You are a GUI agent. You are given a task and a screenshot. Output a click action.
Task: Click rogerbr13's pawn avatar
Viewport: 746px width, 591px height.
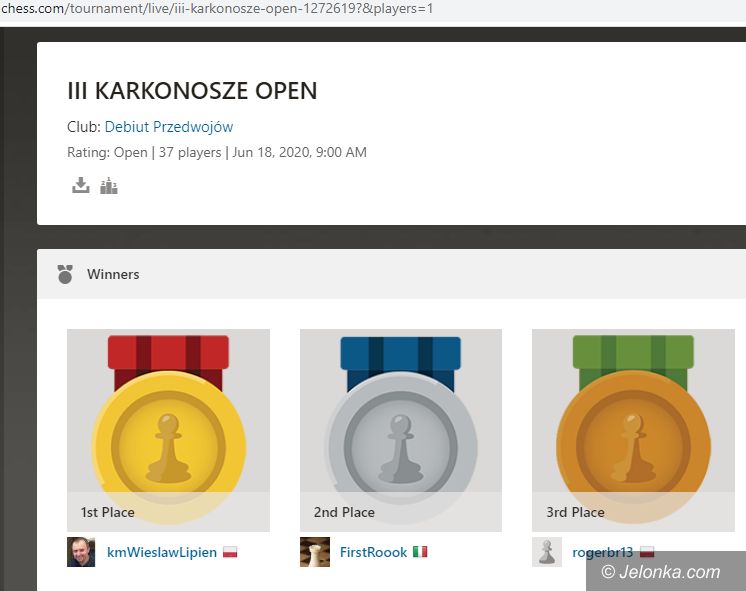(x=547, y=552)
